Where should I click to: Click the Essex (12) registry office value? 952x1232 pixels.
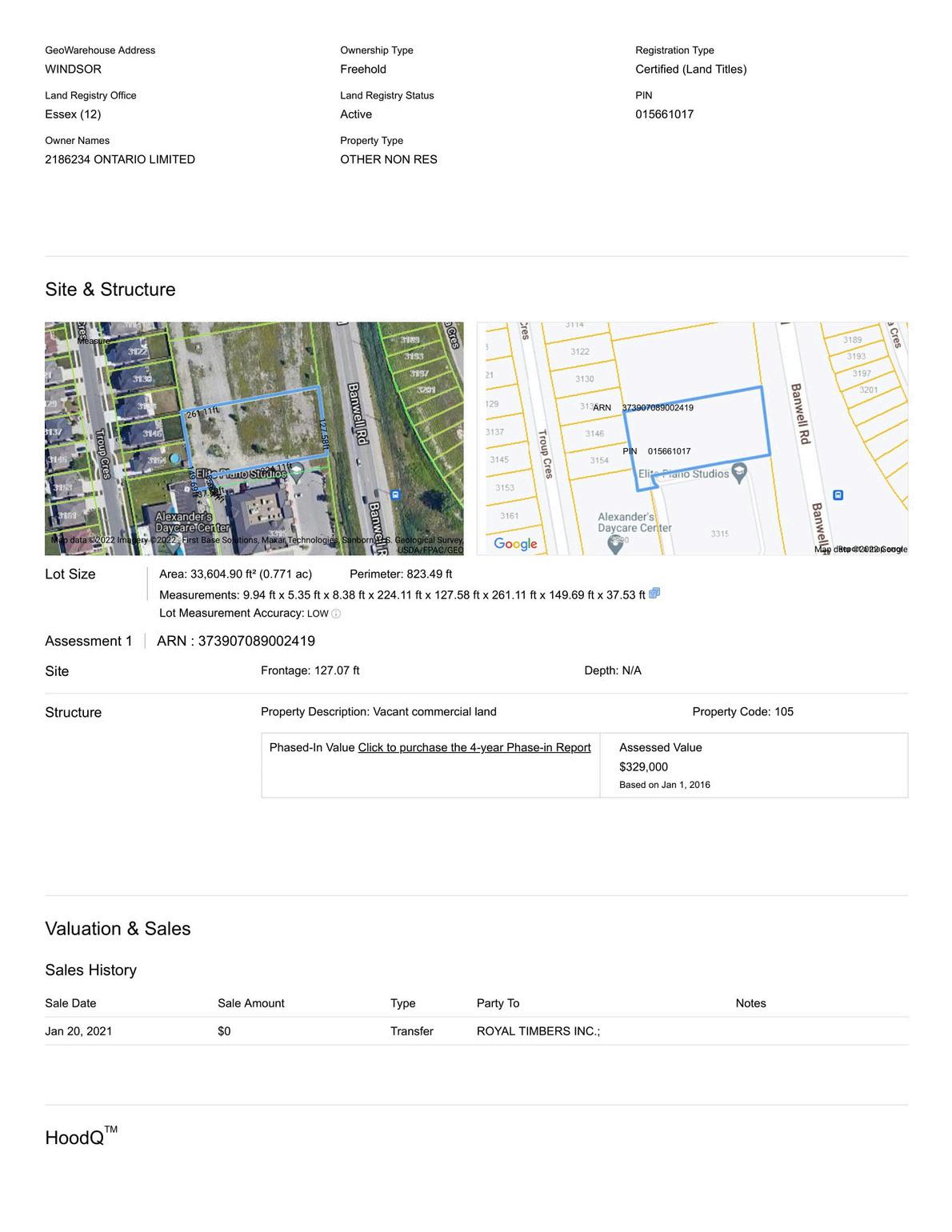pos(73,114)
